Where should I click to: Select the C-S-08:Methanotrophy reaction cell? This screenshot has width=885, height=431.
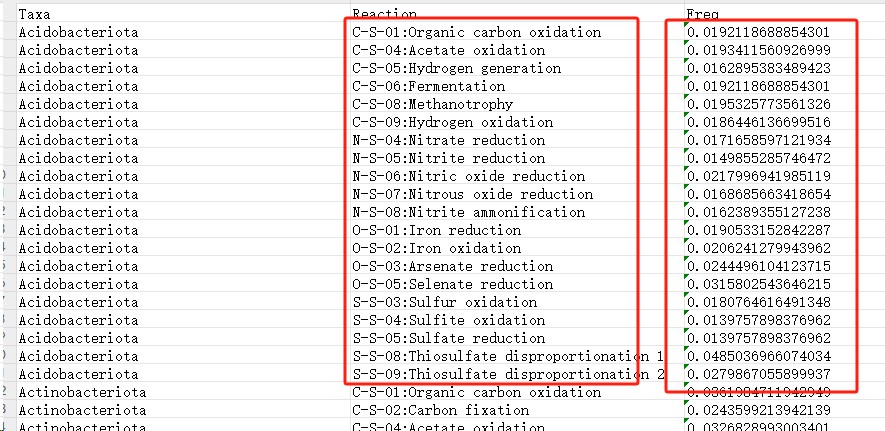432,104
